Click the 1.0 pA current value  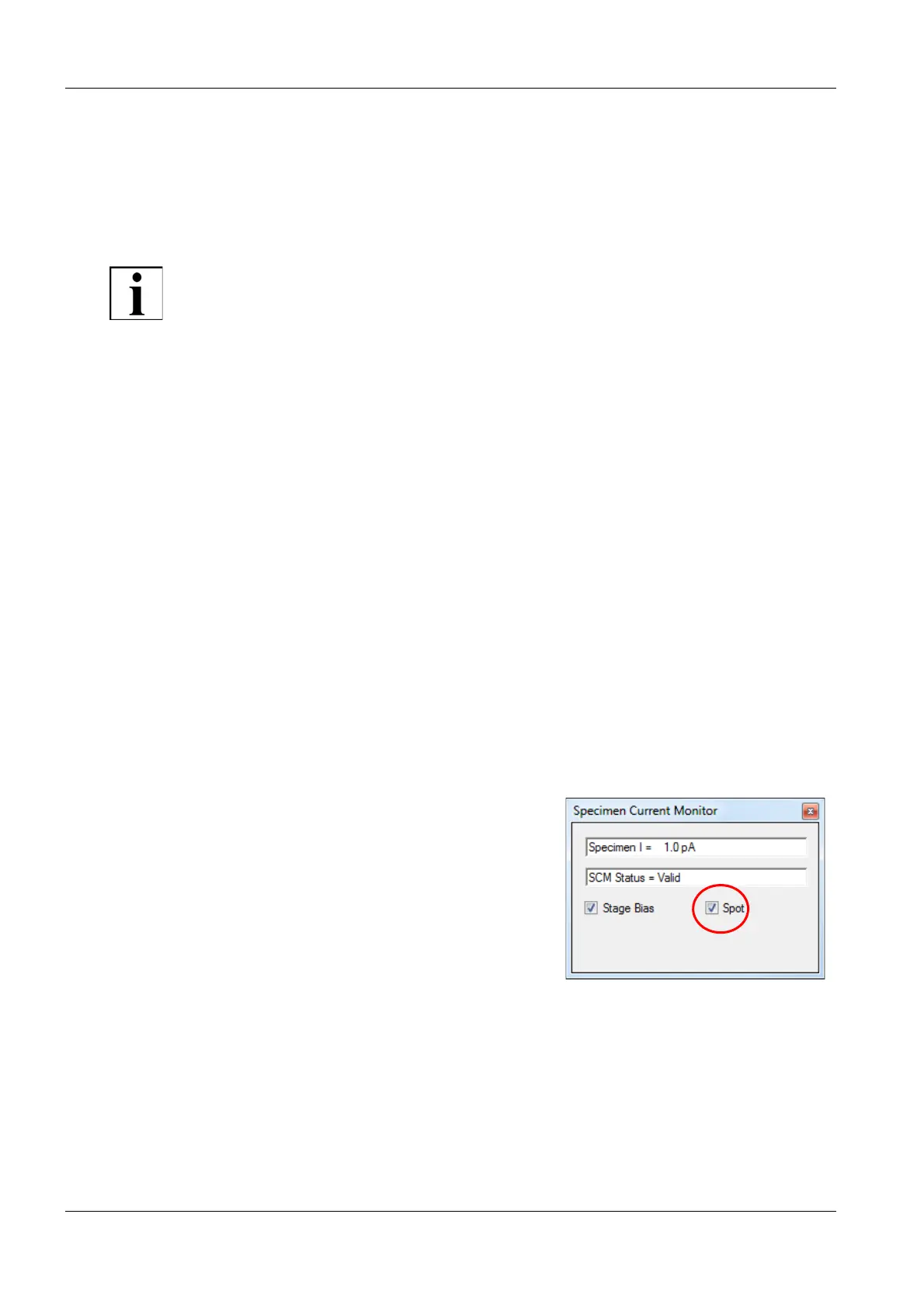[679, 847]
